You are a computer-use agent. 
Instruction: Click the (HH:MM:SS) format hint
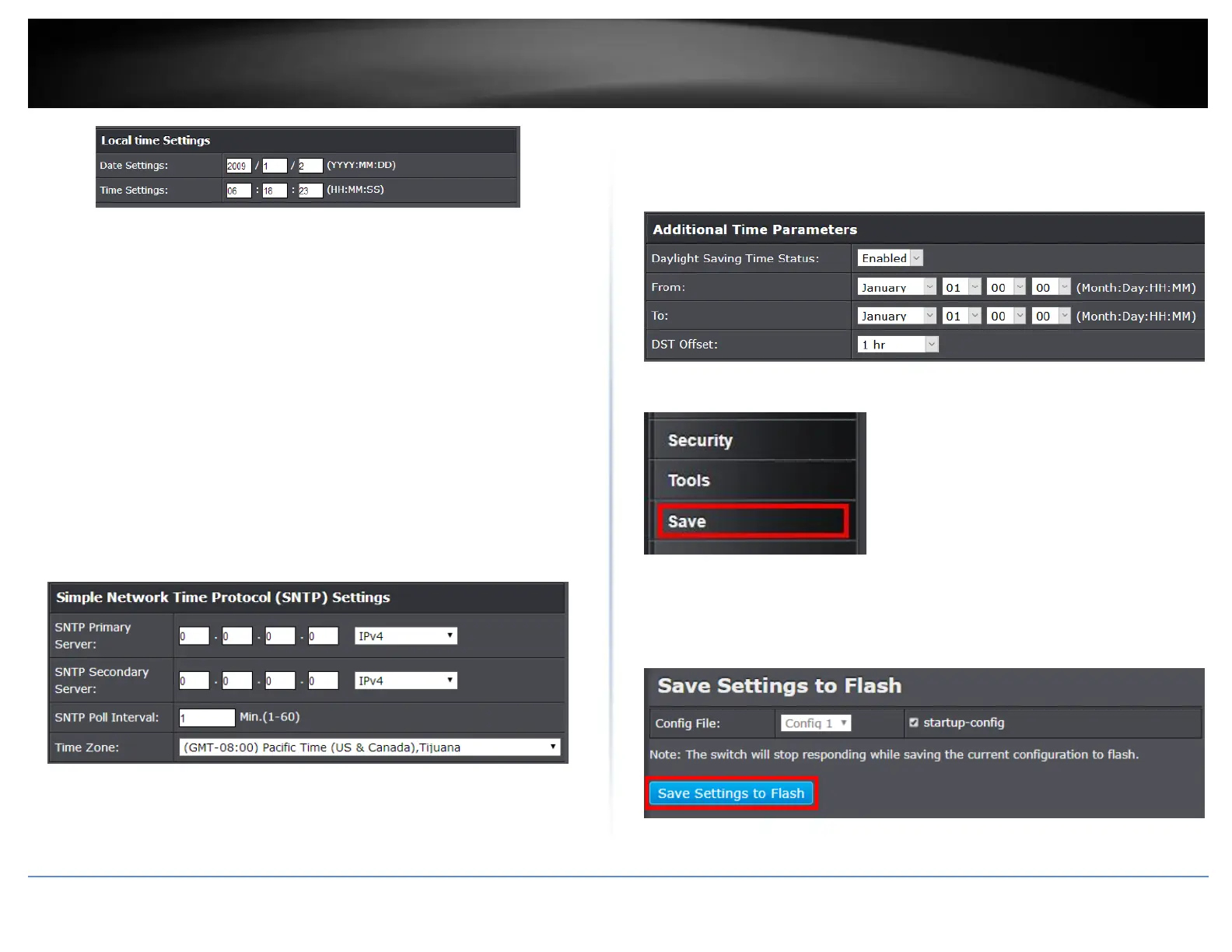(x=355, y=190)
